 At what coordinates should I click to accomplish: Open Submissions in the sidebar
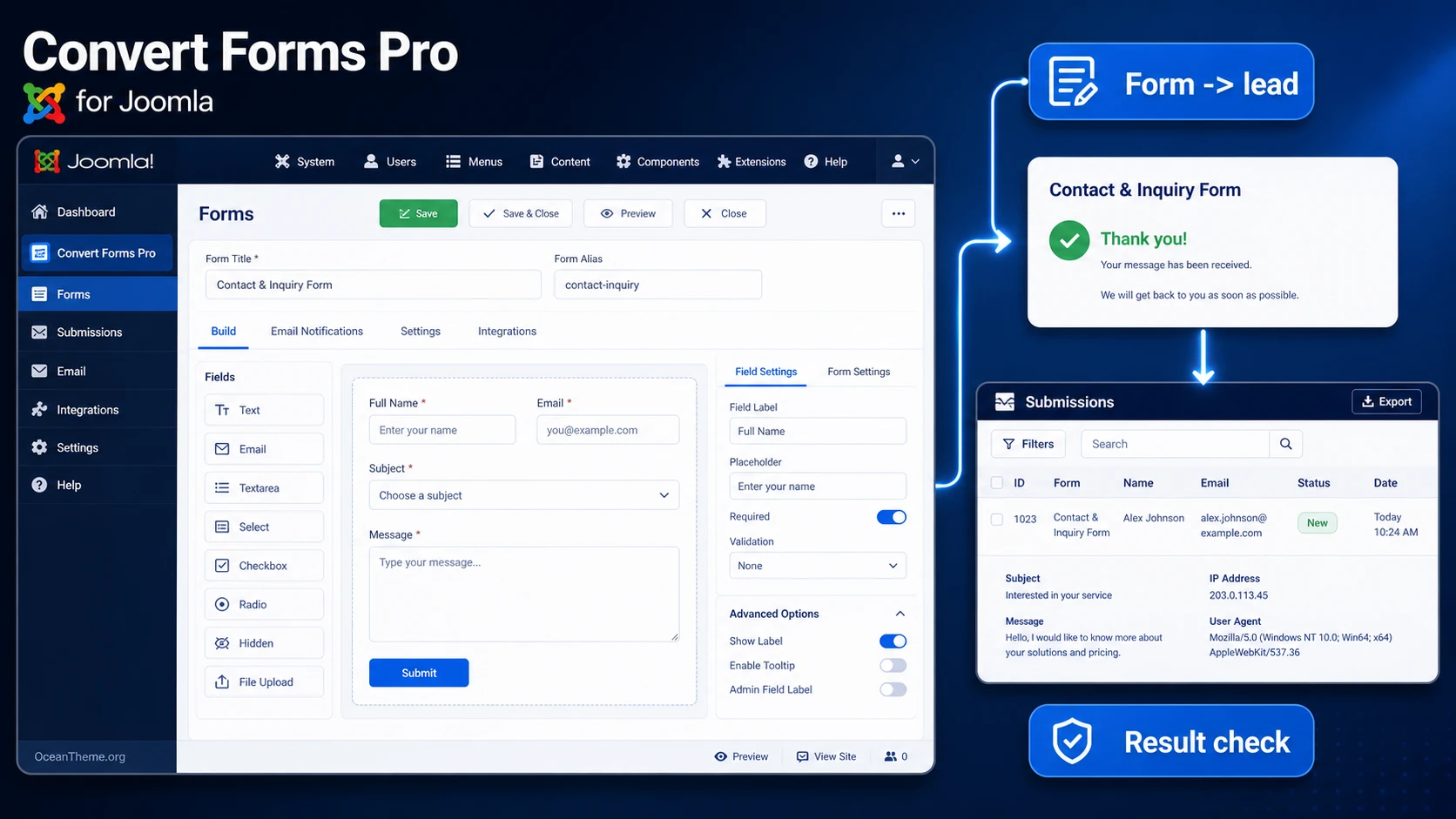click(x=97, y=332)
